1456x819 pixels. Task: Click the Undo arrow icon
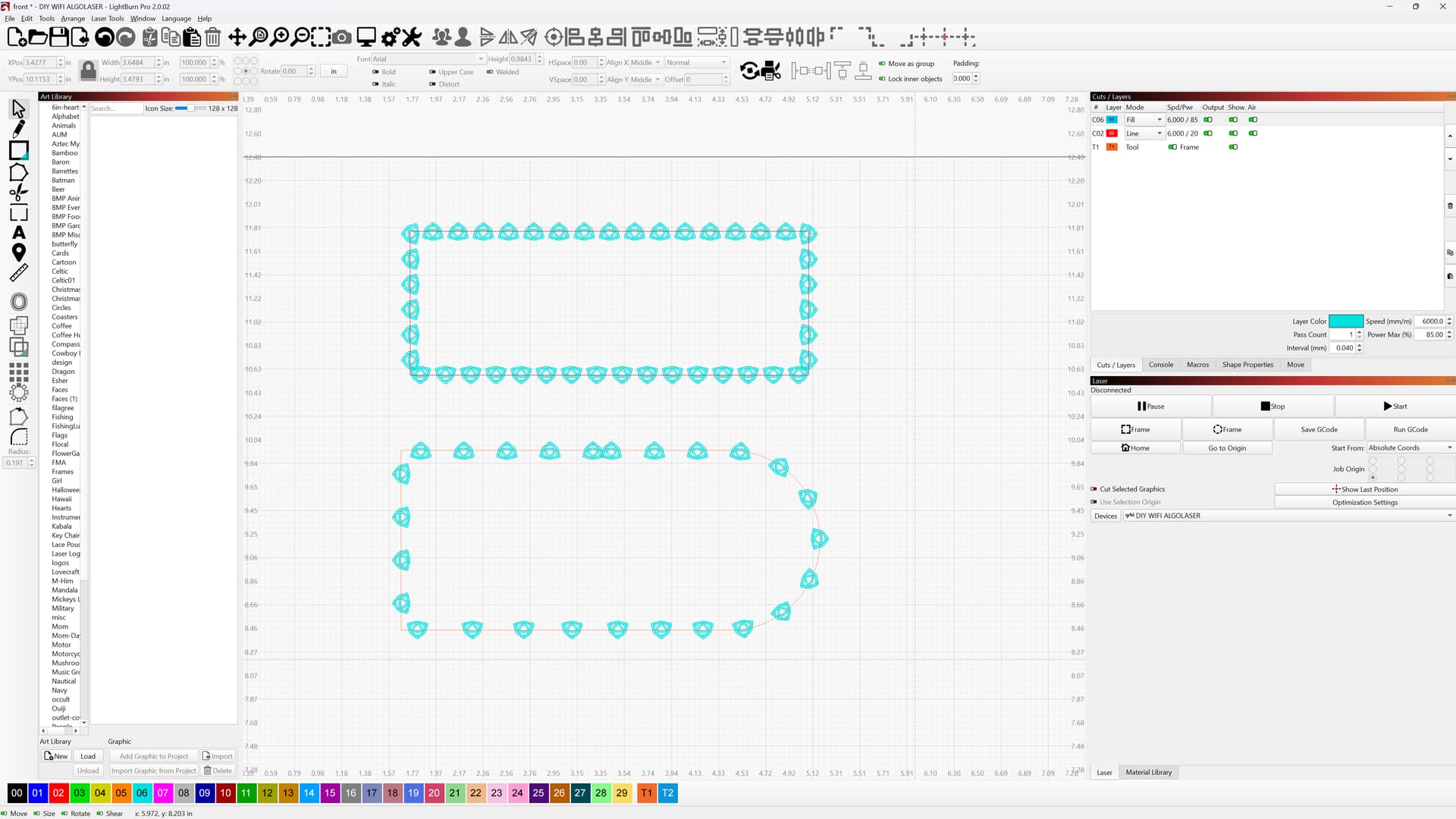[x=105, y=36]
